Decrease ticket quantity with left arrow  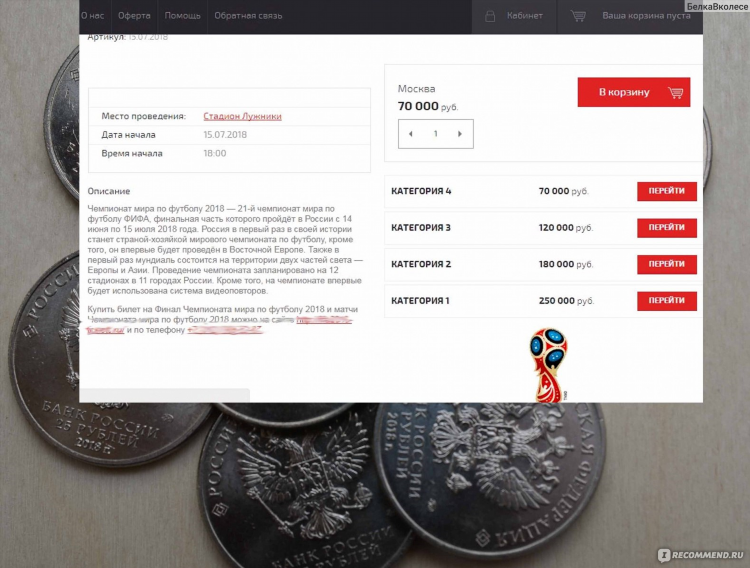click(x=410, y=134)
